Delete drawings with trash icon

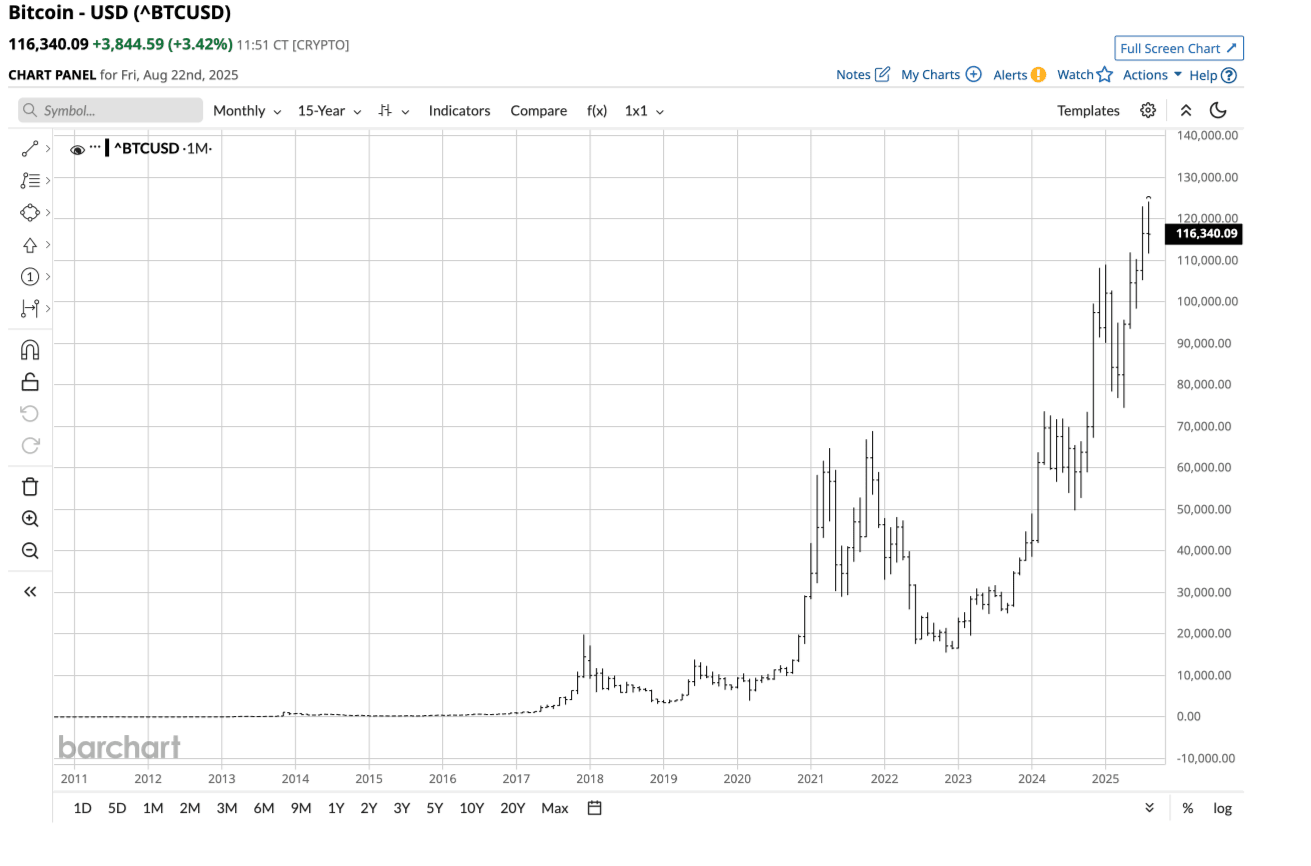coord(30,487)
